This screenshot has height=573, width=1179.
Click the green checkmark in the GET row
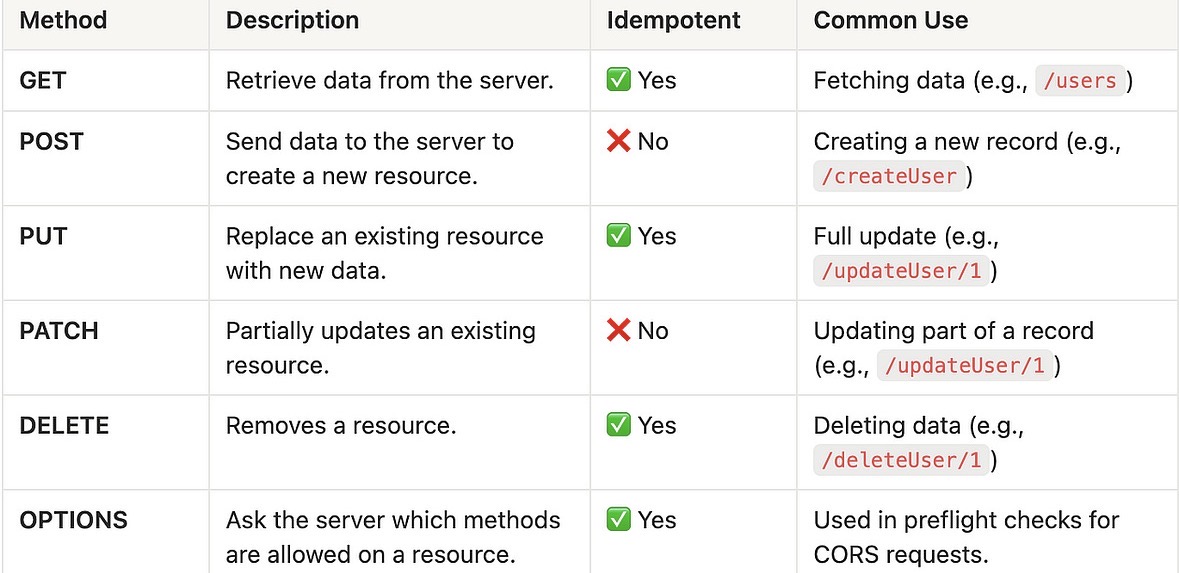pyautogui.click(x=619, y=81)
